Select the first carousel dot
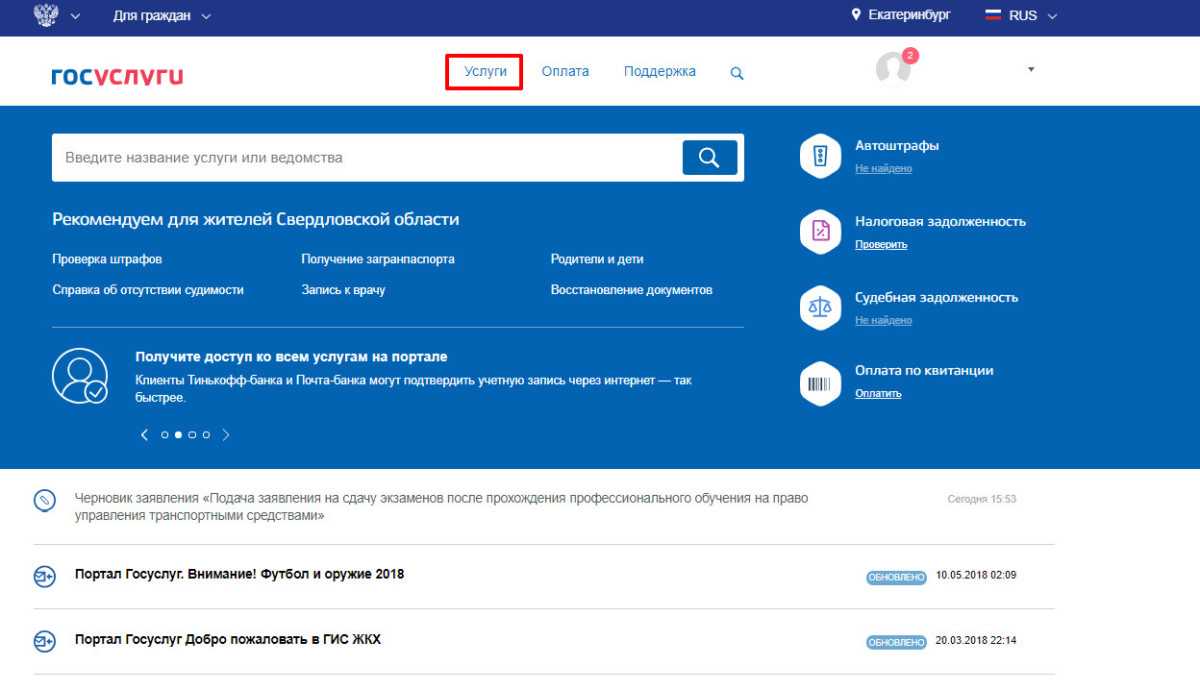 click(165, 435)
